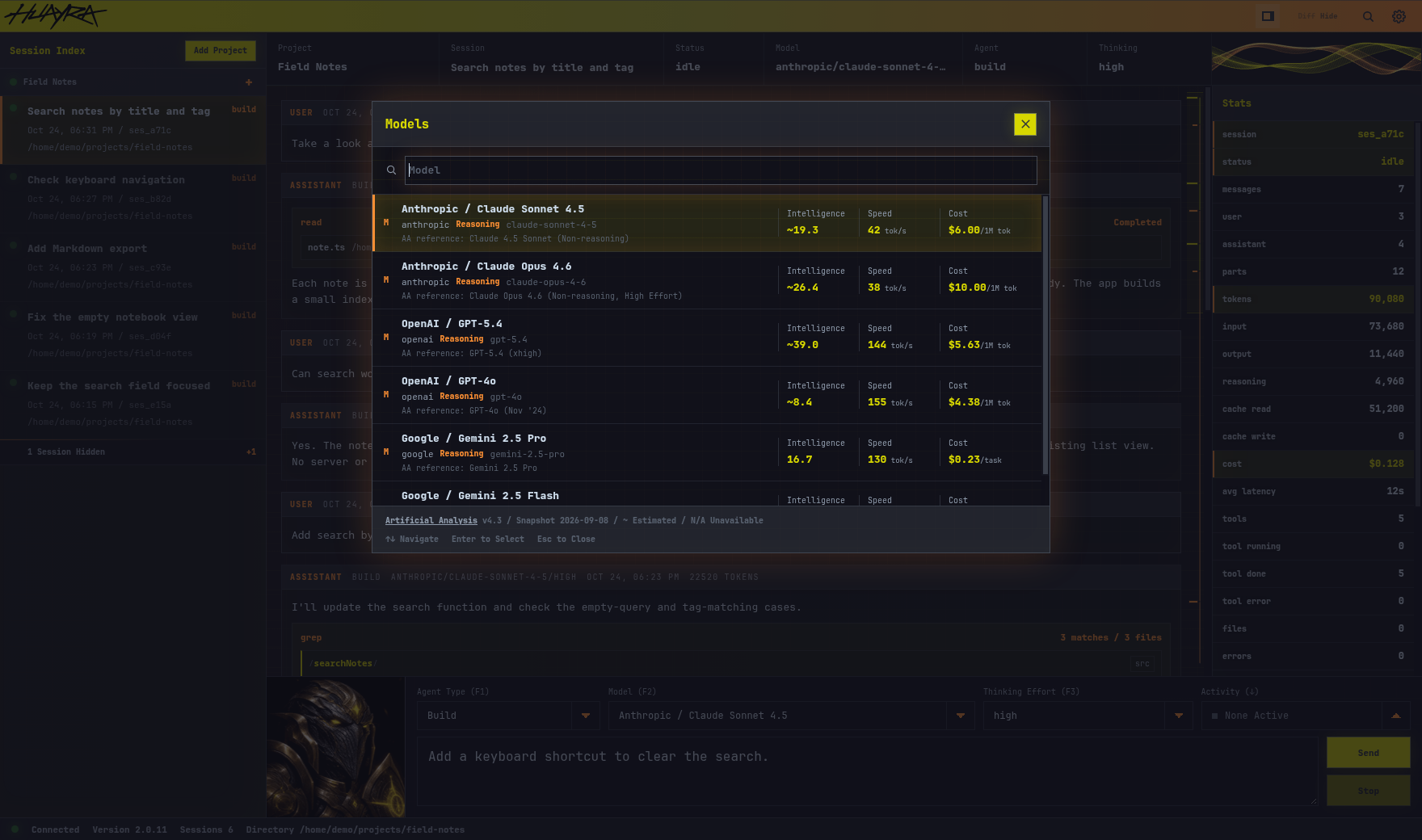Toggle the Diff Hide option in header

click(1317, 16)
